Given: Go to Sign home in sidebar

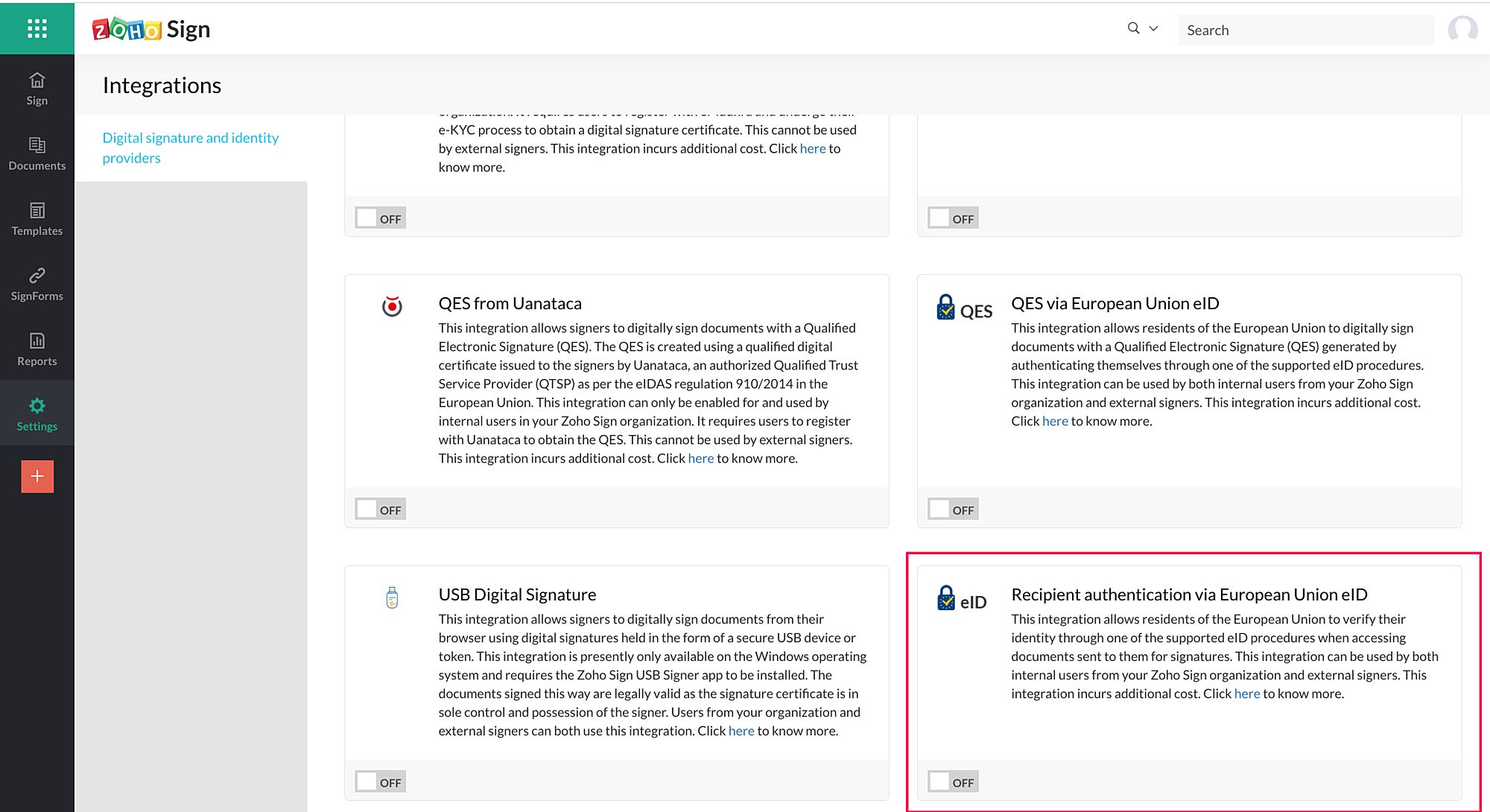Looking at the screenshot, I should [x=37, y=89].
